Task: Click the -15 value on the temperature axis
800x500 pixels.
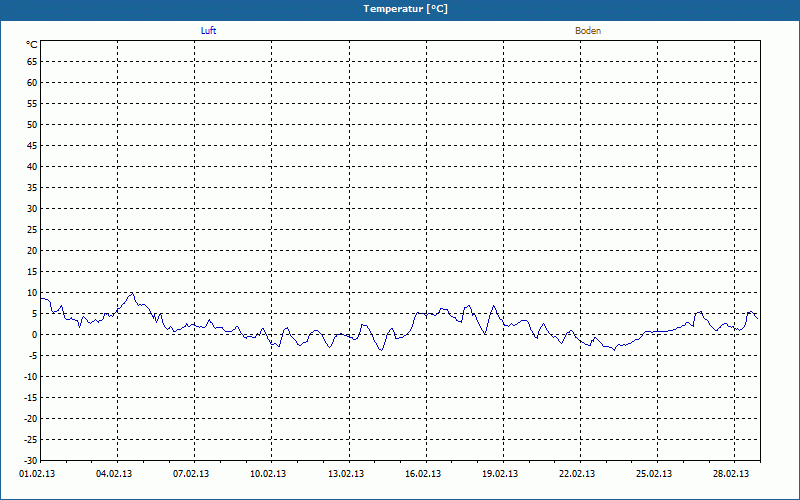Action: click(x=31, y=397)
